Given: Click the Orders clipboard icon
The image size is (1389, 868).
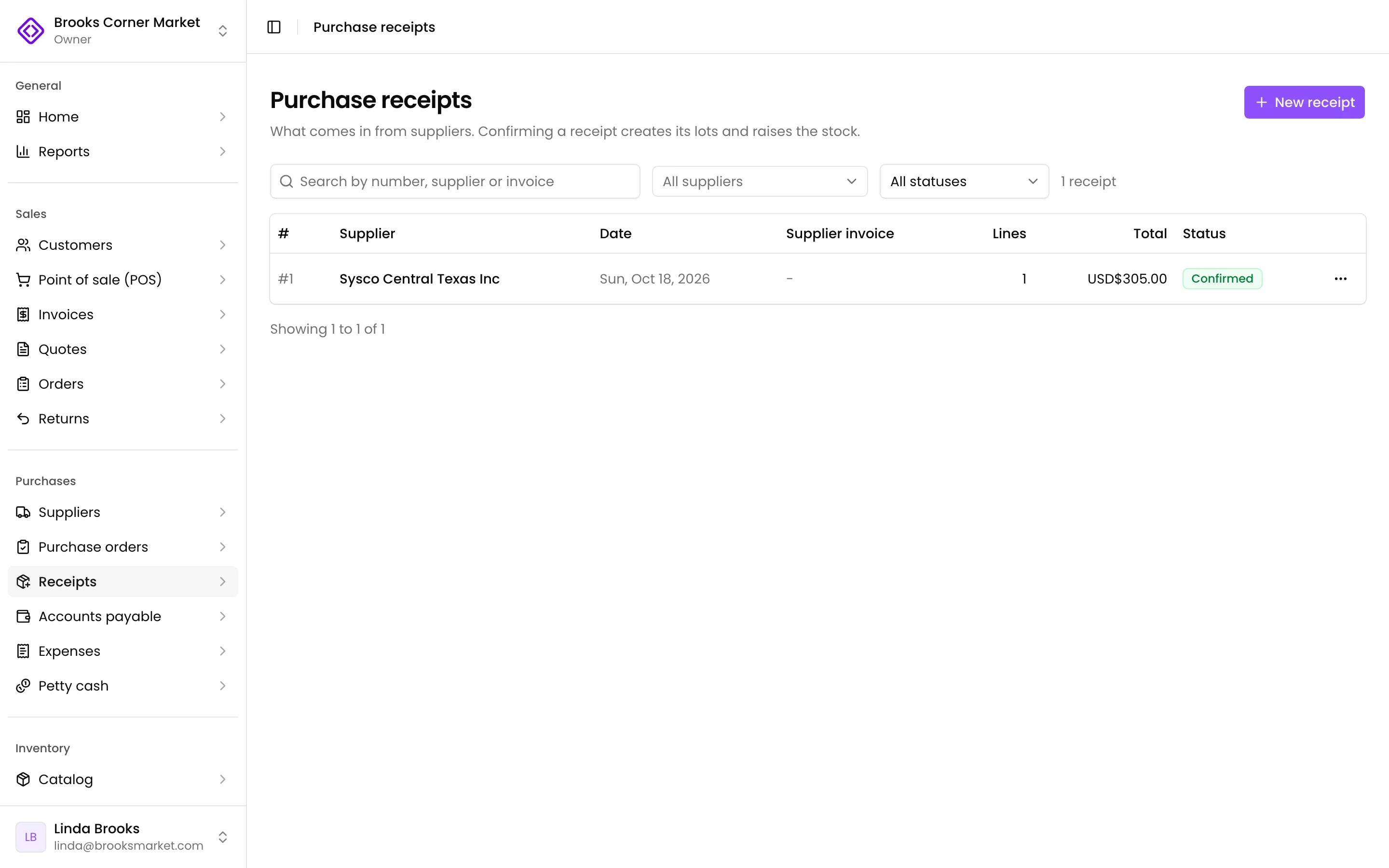Looking at the screenshot, I should coord(23,384).
